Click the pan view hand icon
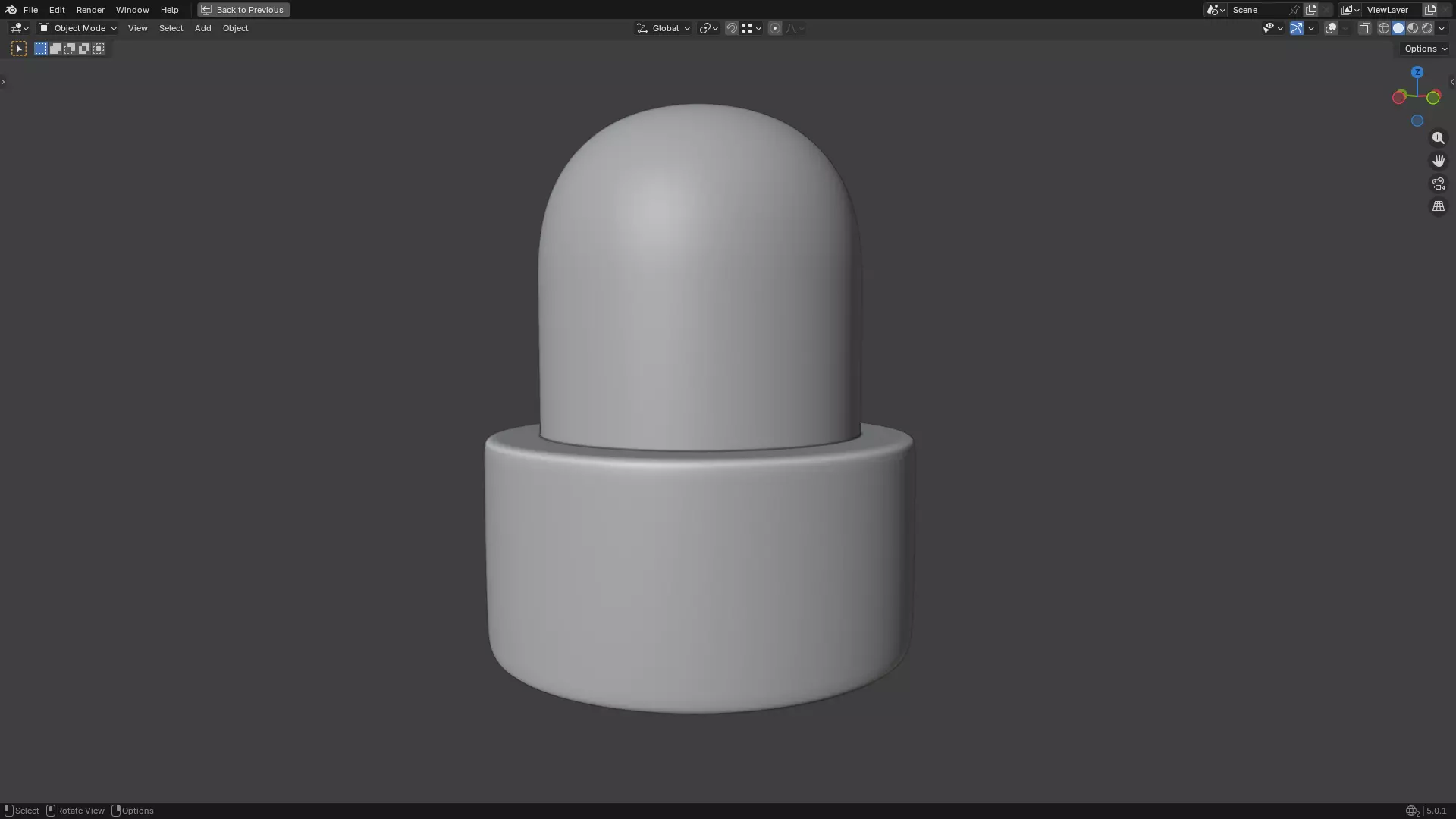Screen dimensions: 1456x819 1438,161
